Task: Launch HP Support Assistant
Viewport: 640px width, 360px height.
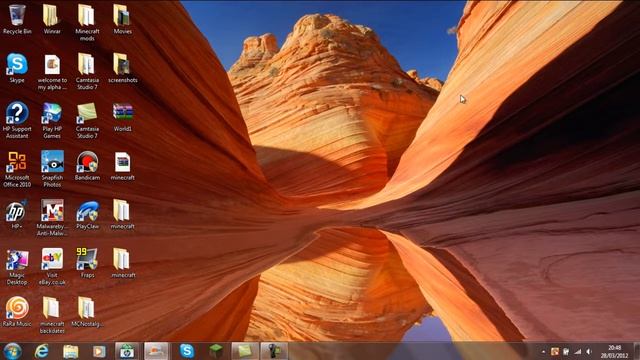Action: click(x=17, y=120)
